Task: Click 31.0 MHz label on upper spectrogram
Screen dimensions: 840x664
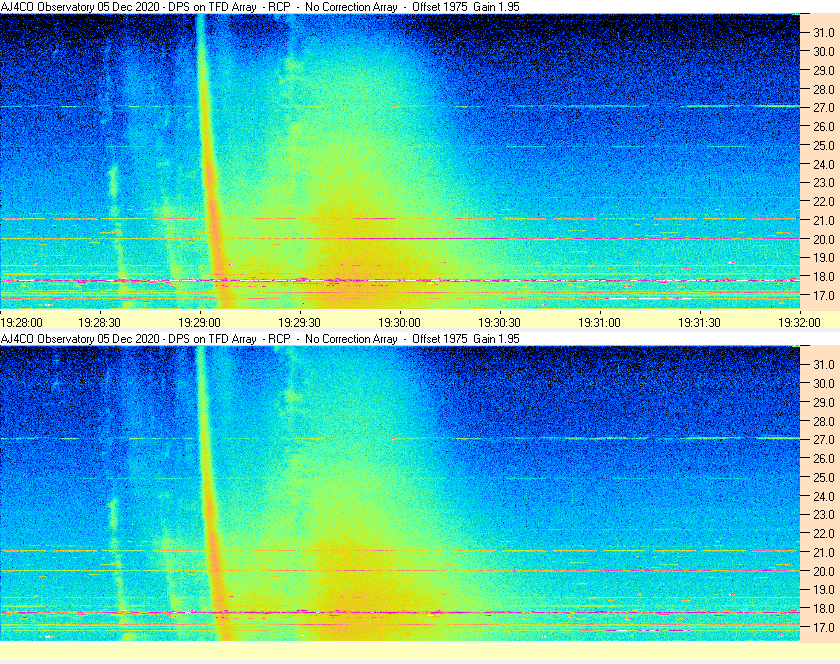Action: coord(824,33)
